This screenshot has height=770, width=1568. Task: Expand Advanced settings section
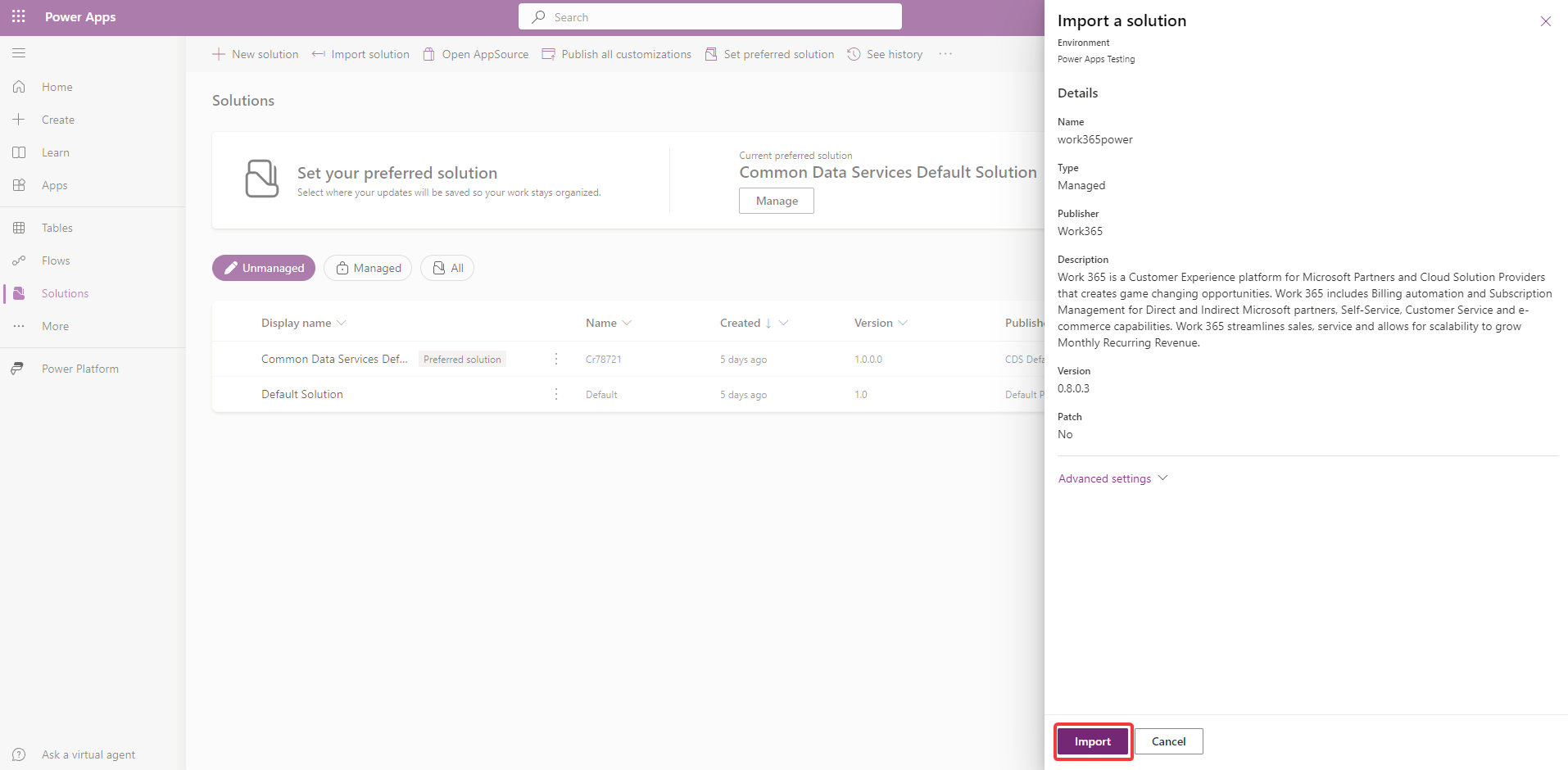1113,478
